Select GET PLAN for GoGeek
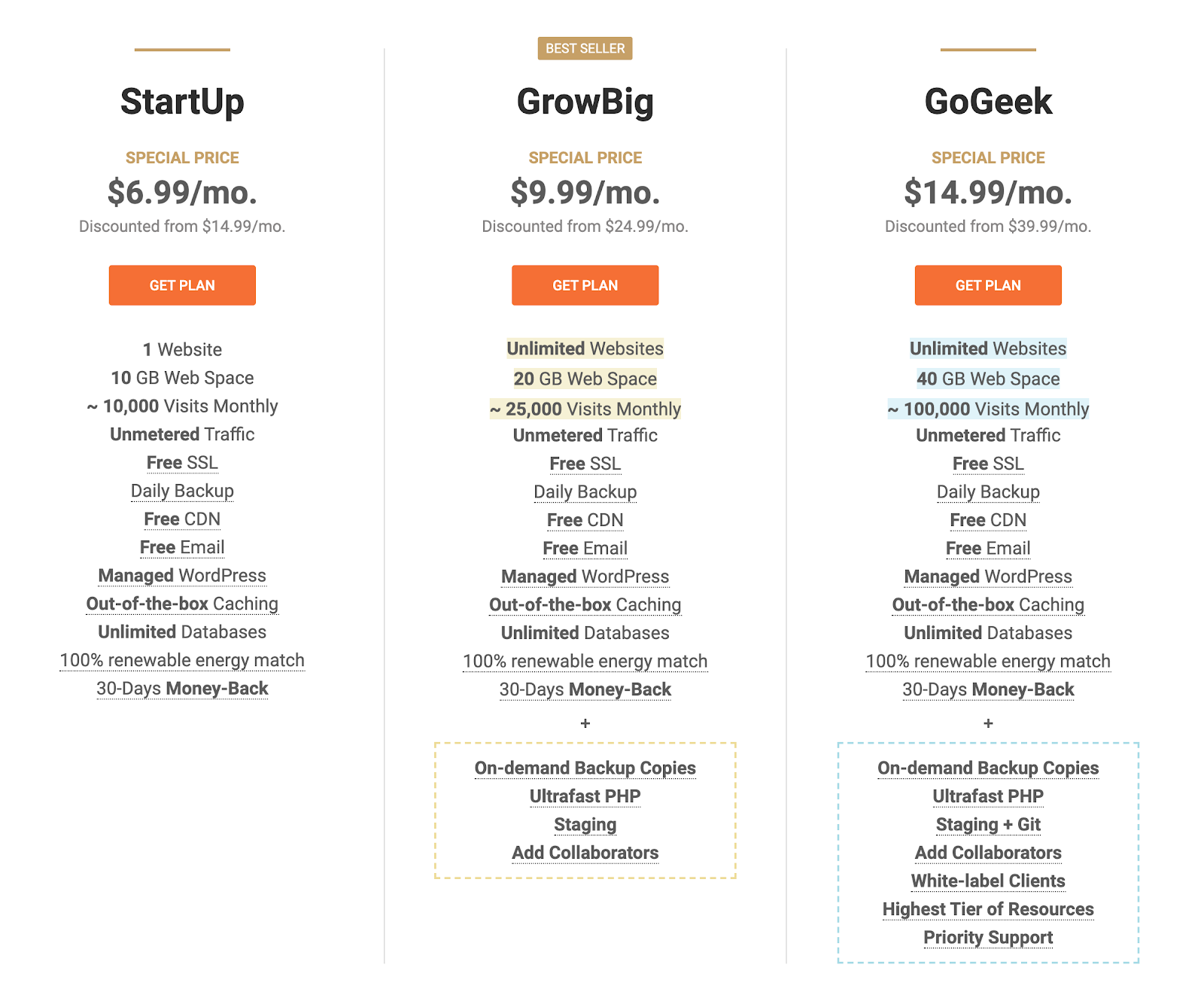The width and height of the screenshot is (1204, 998). pos(988,285)
